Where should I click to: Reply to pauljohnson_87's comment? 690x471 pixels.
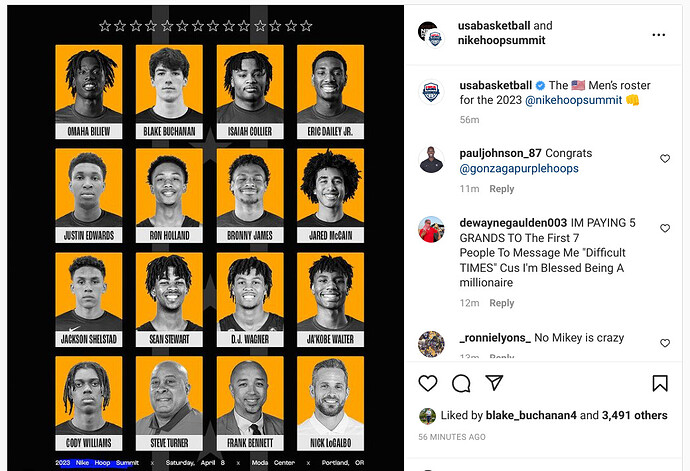pyautogui.click(x=502, y=189)
